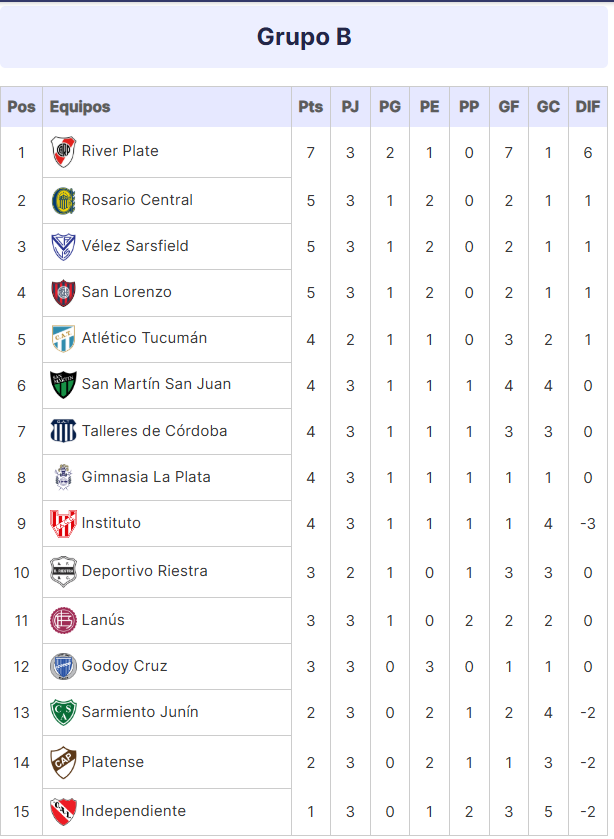Click the San Martín San Juan crest
Image resolution: width=614 pixels, height=839 pixels.
click(x=63, y=385)
